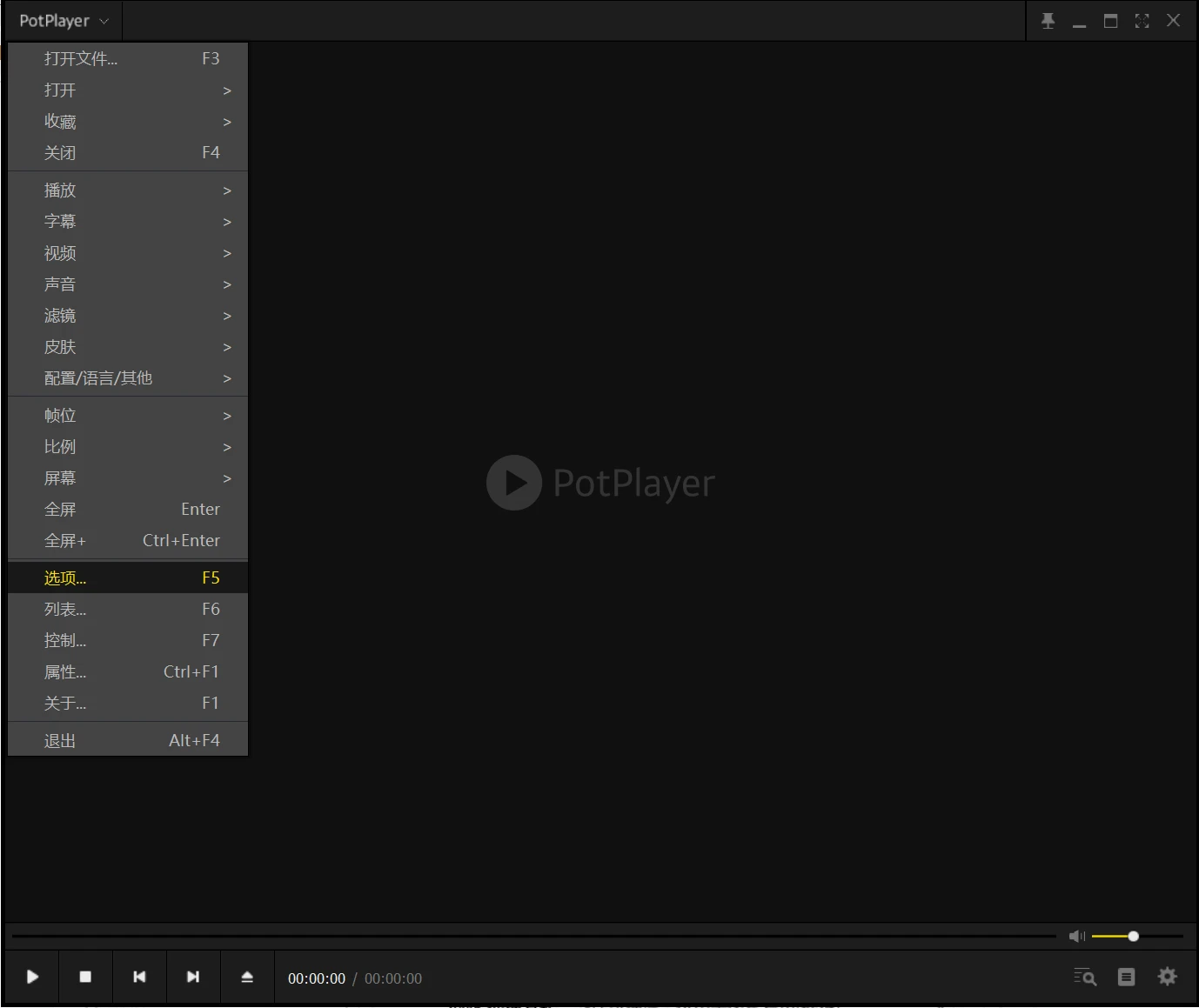This screenshot has height=1008, width=1199.
Task: Choose 退出 to exit
Action: (x=128, y=740)
